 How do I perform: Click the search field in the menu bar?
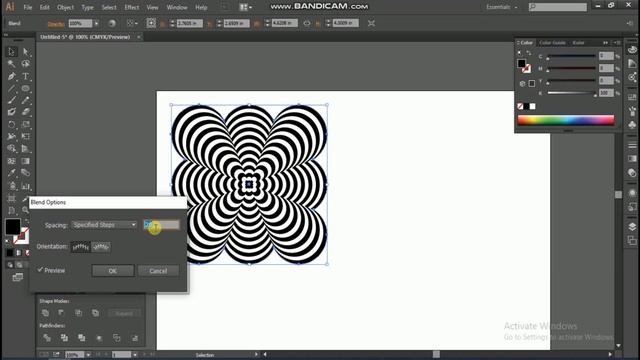tap(558, 7)
